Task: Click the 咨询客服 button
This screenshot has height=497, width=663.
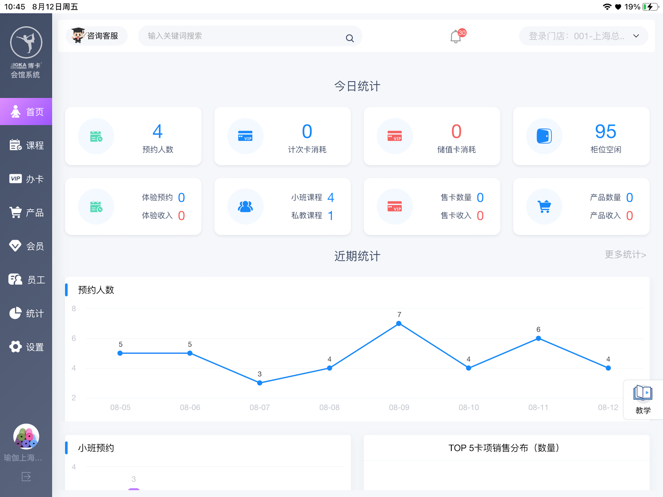Action: click(96, 36)
